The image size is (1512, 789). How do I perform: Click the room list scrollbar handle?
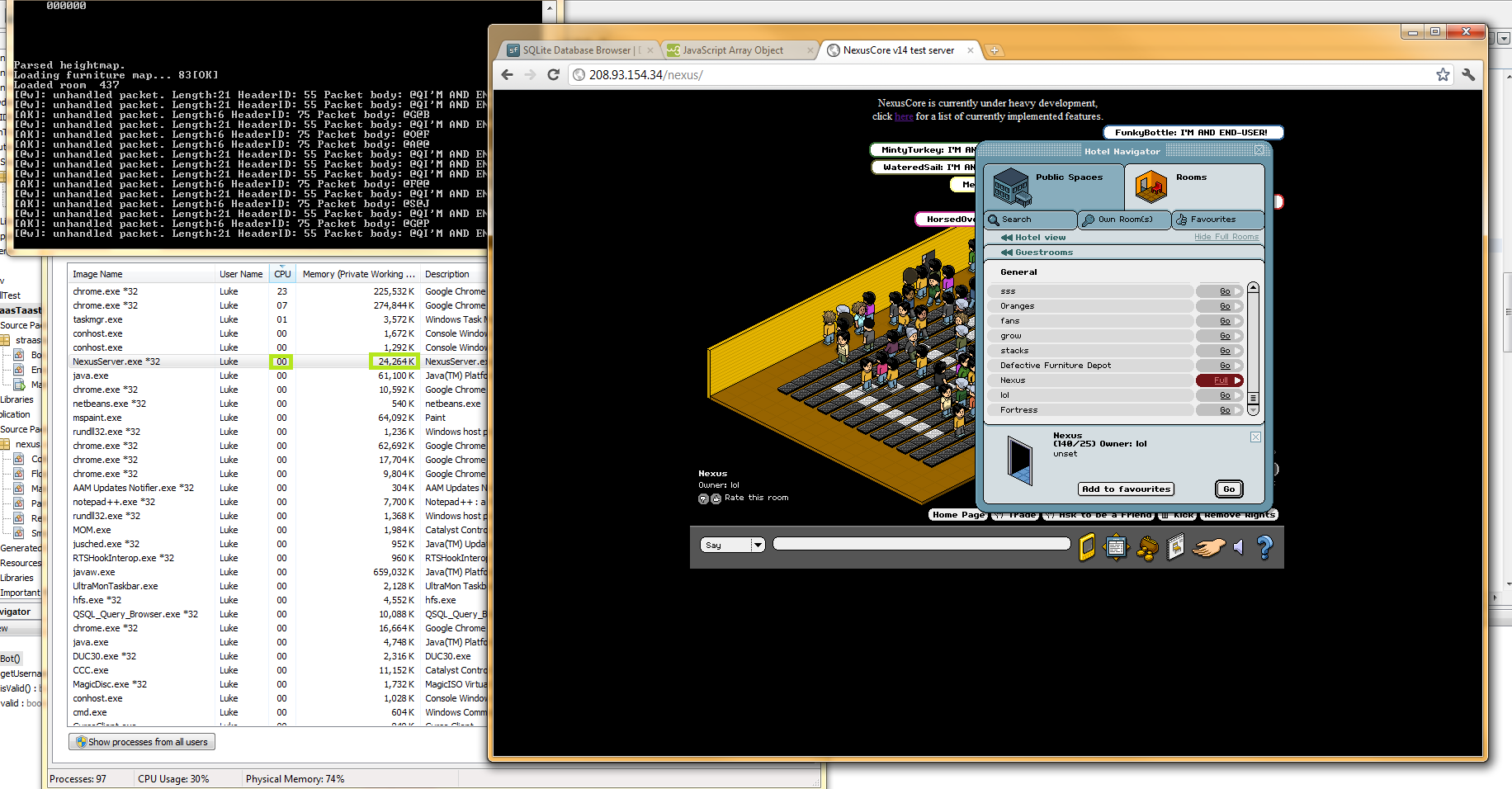coord(1253,398)
